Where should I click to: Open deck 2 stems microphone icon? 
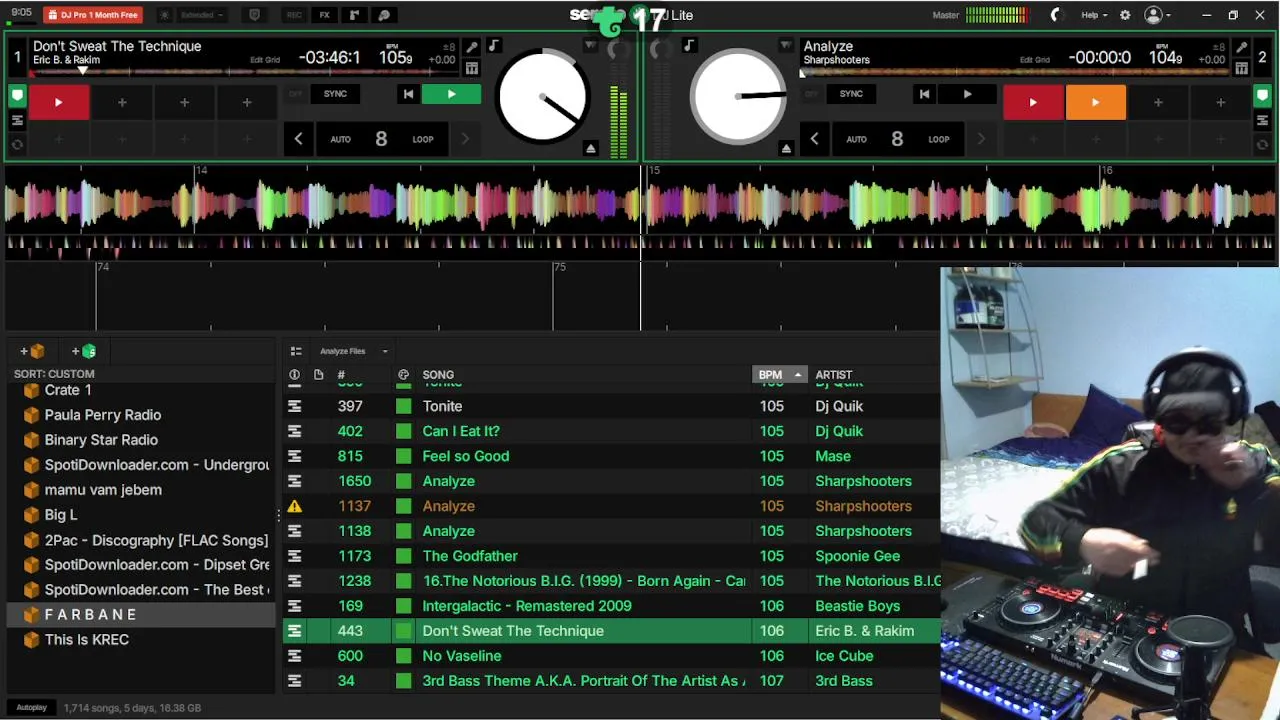pos(1241,47)
